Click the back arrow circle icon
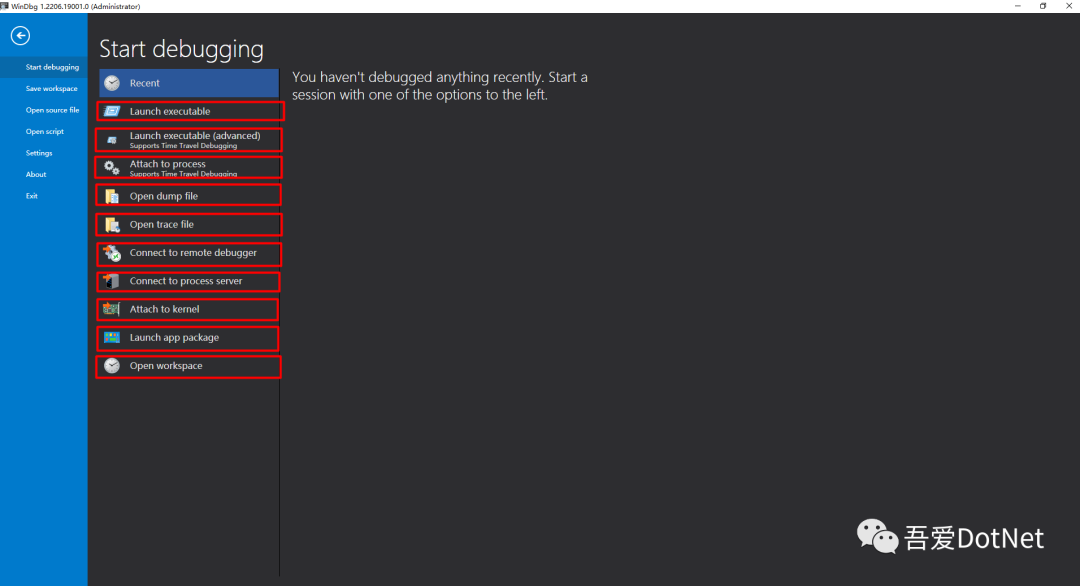Viewport: 1080px width, 586px height. 20,35
